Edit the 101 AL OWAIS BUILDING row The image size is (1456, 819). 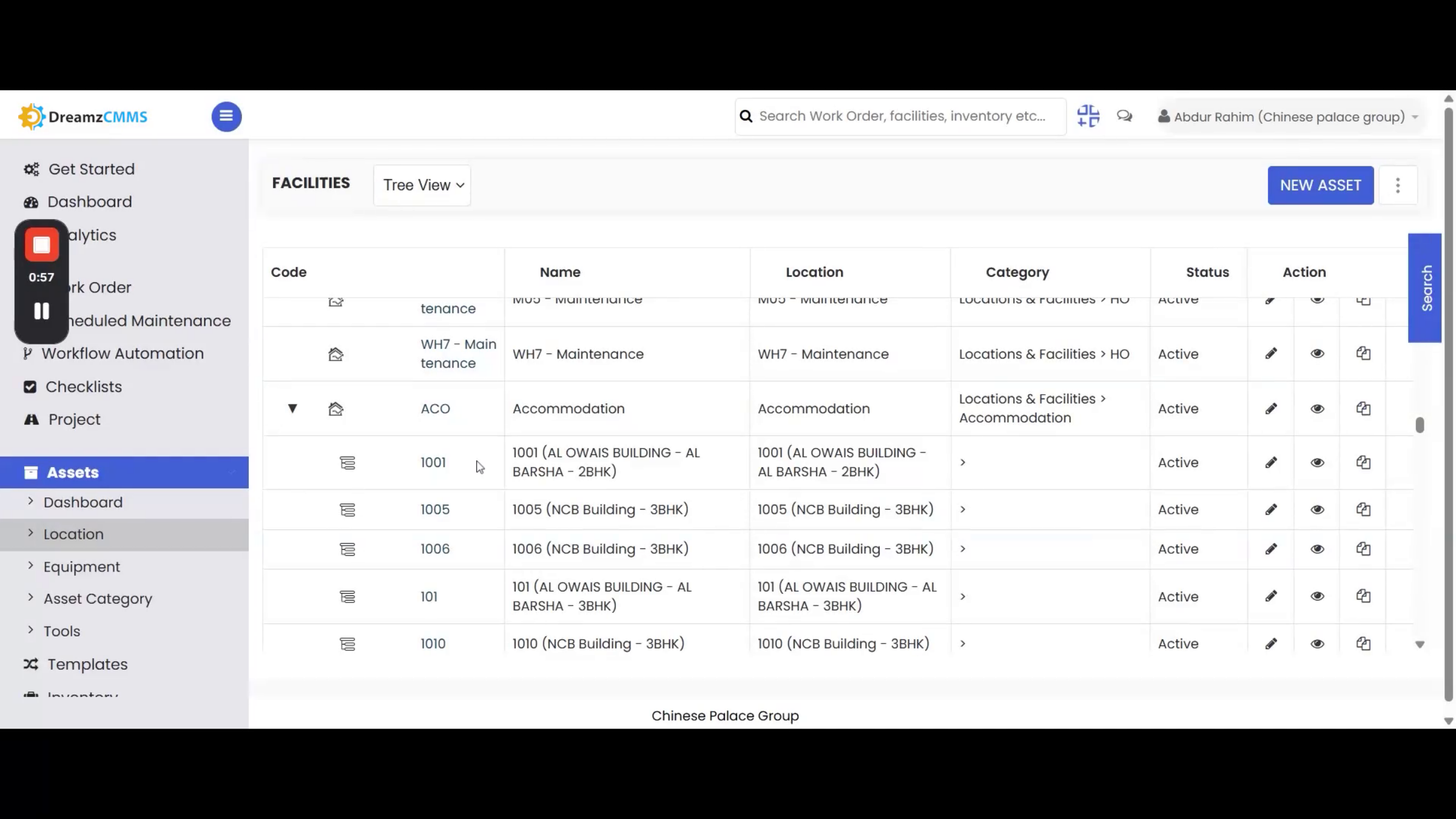1271,596
